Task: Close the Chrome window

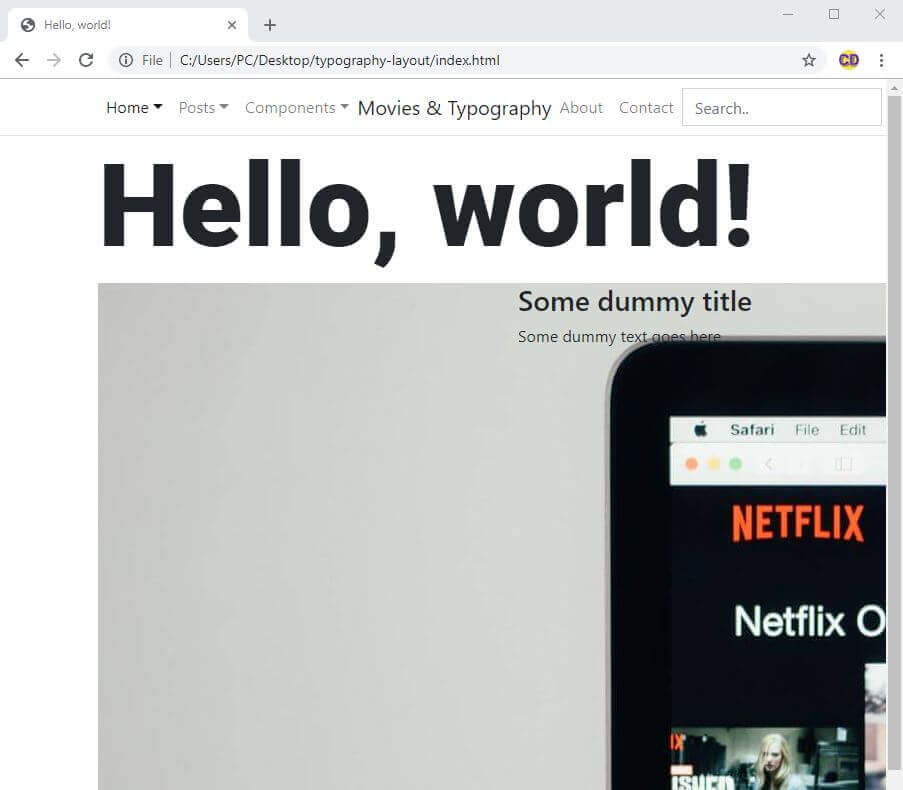Action: point(879,14)
